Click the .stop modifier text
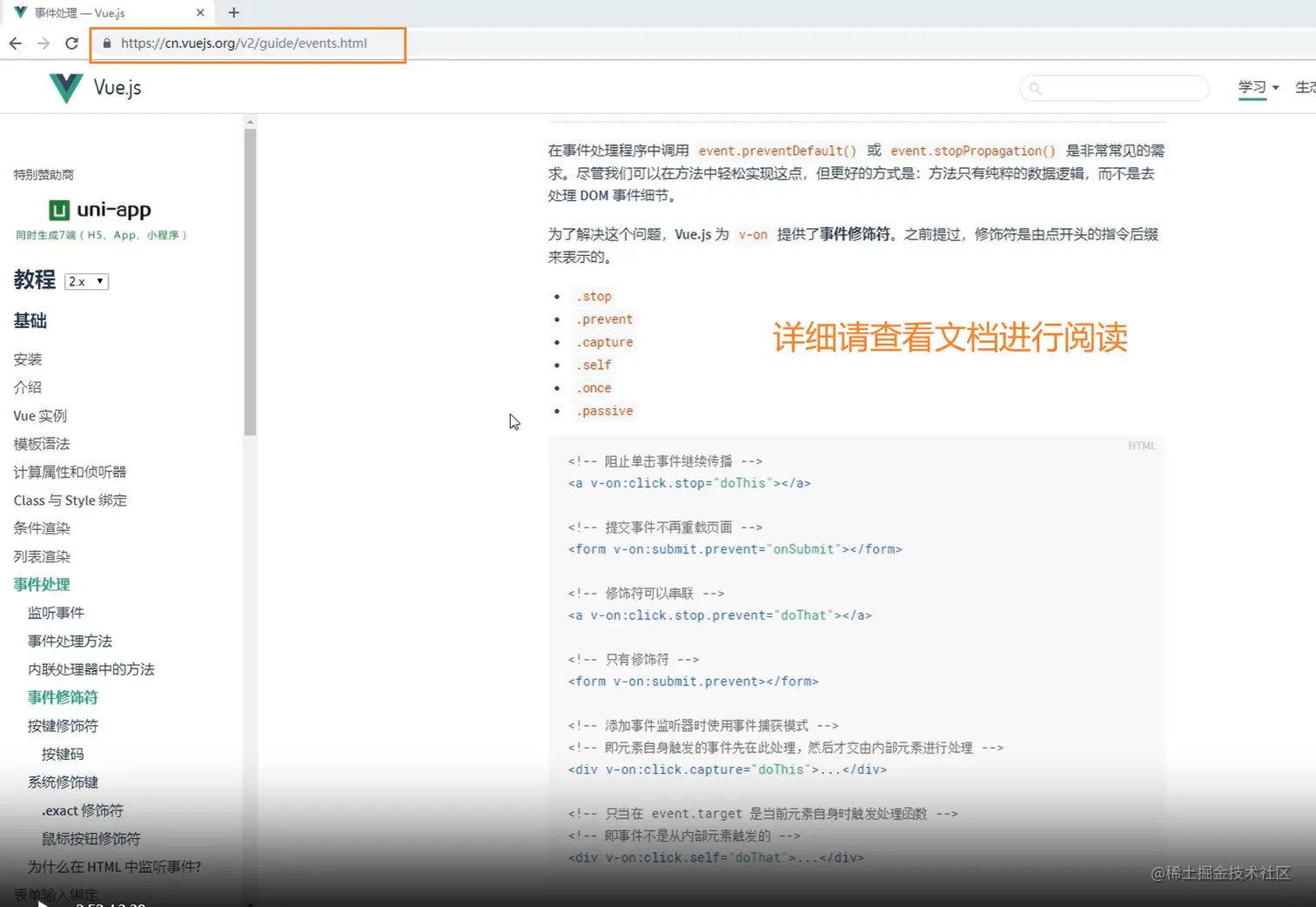This screenshot has height=907, width=1316. [594, 297]
